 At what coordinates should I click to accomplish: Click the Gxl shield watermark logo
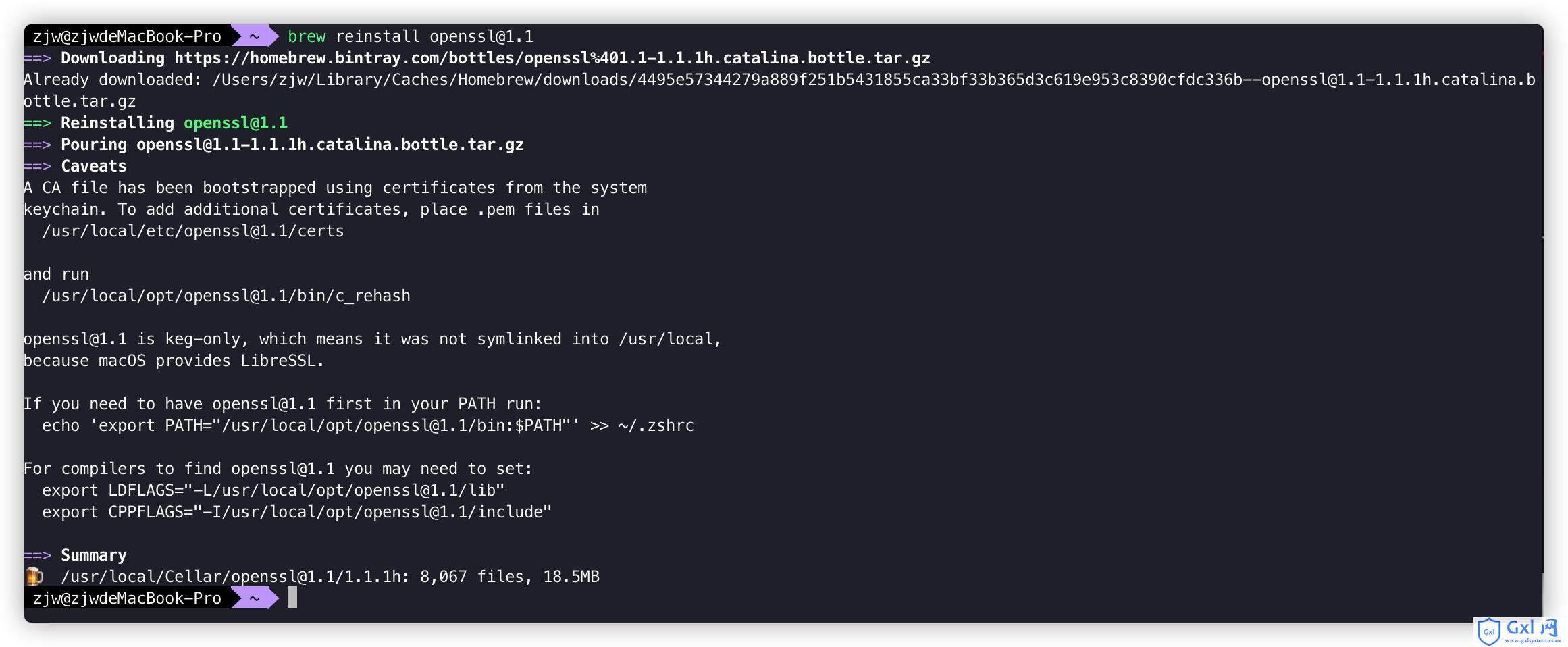point(1488,632)
